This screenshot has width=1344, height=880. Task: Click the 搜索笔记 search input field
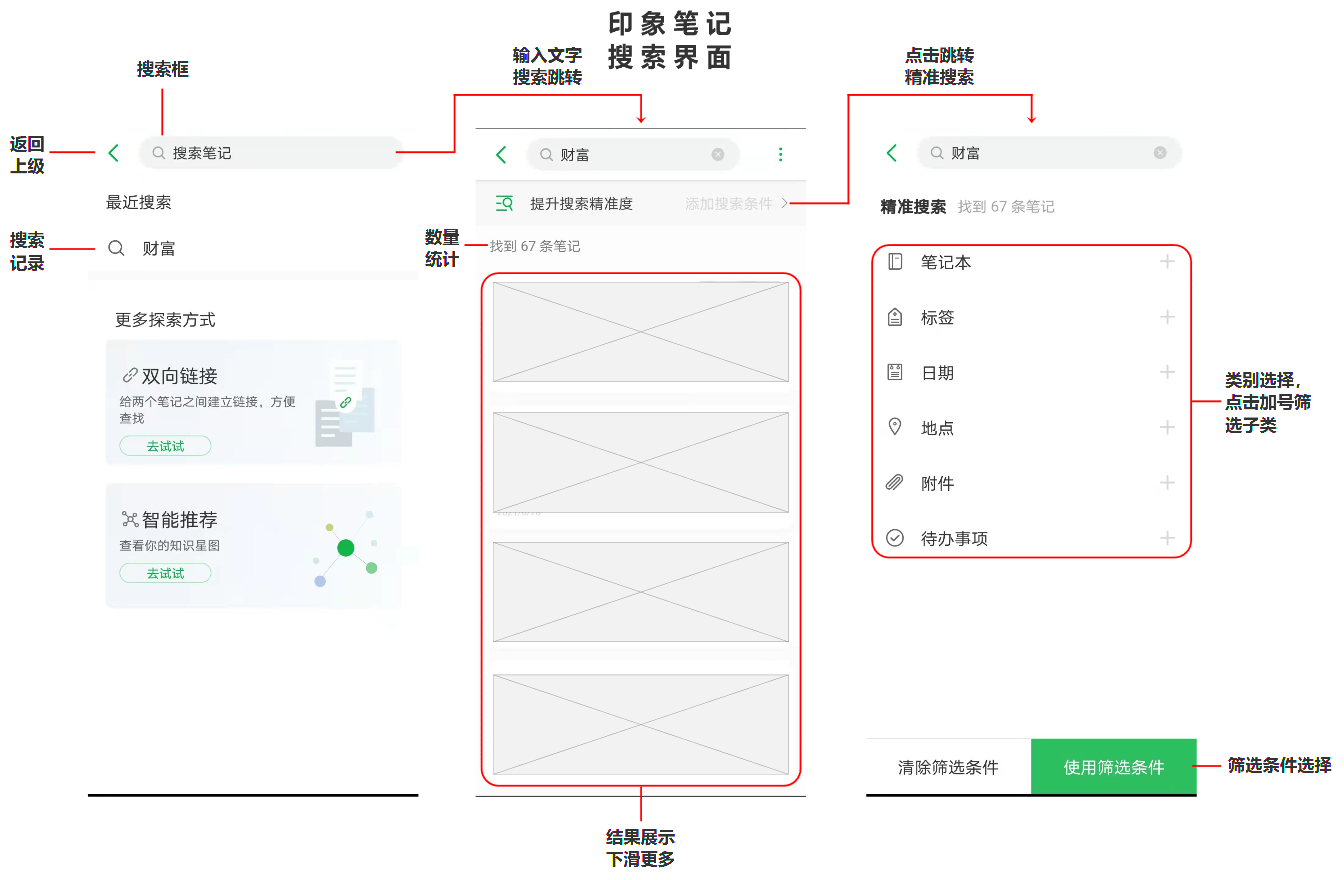[x=270, y=152]
